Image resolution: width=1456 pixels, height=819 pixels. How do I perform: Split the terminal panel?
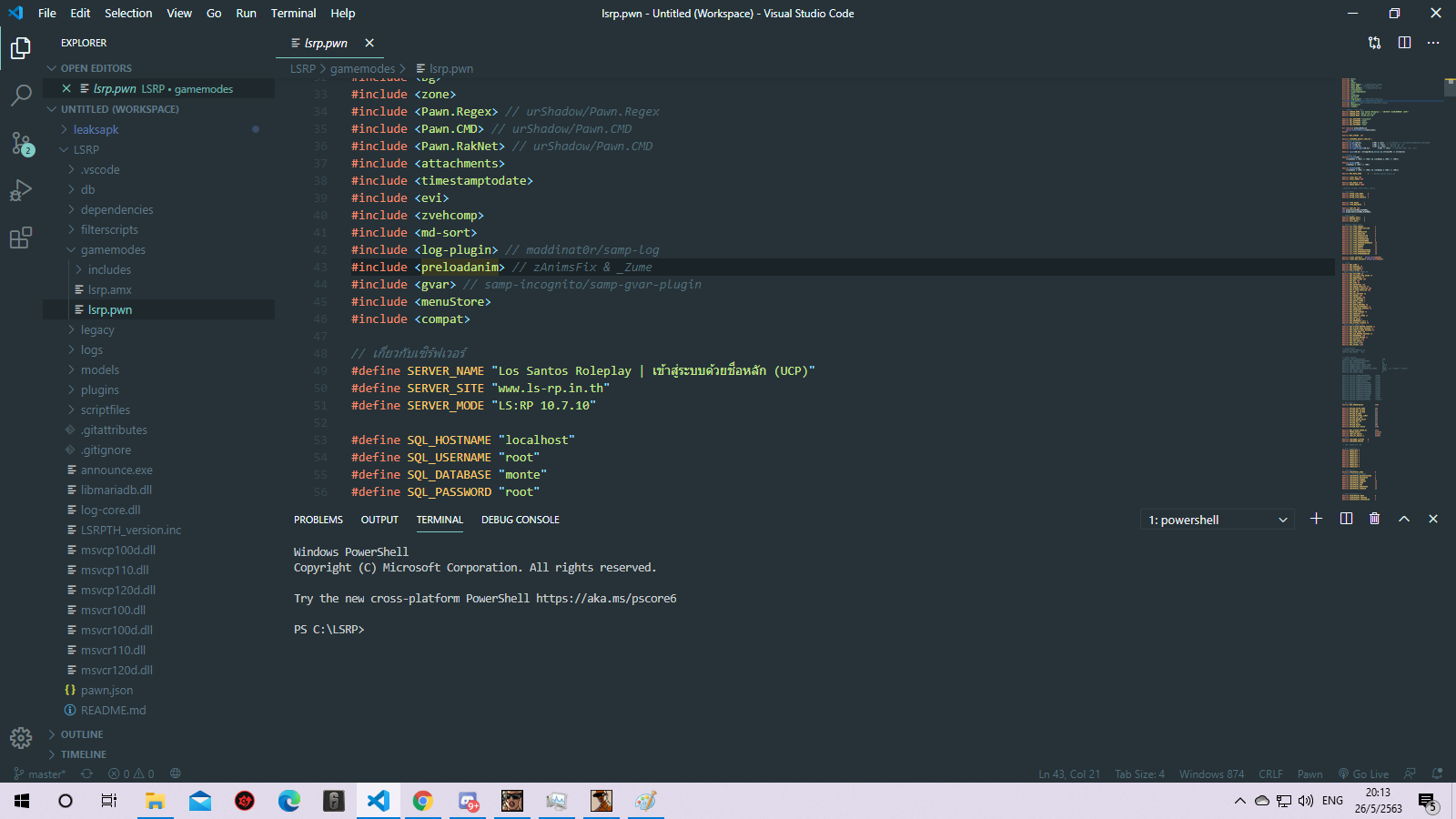(x=1346, y=519)
